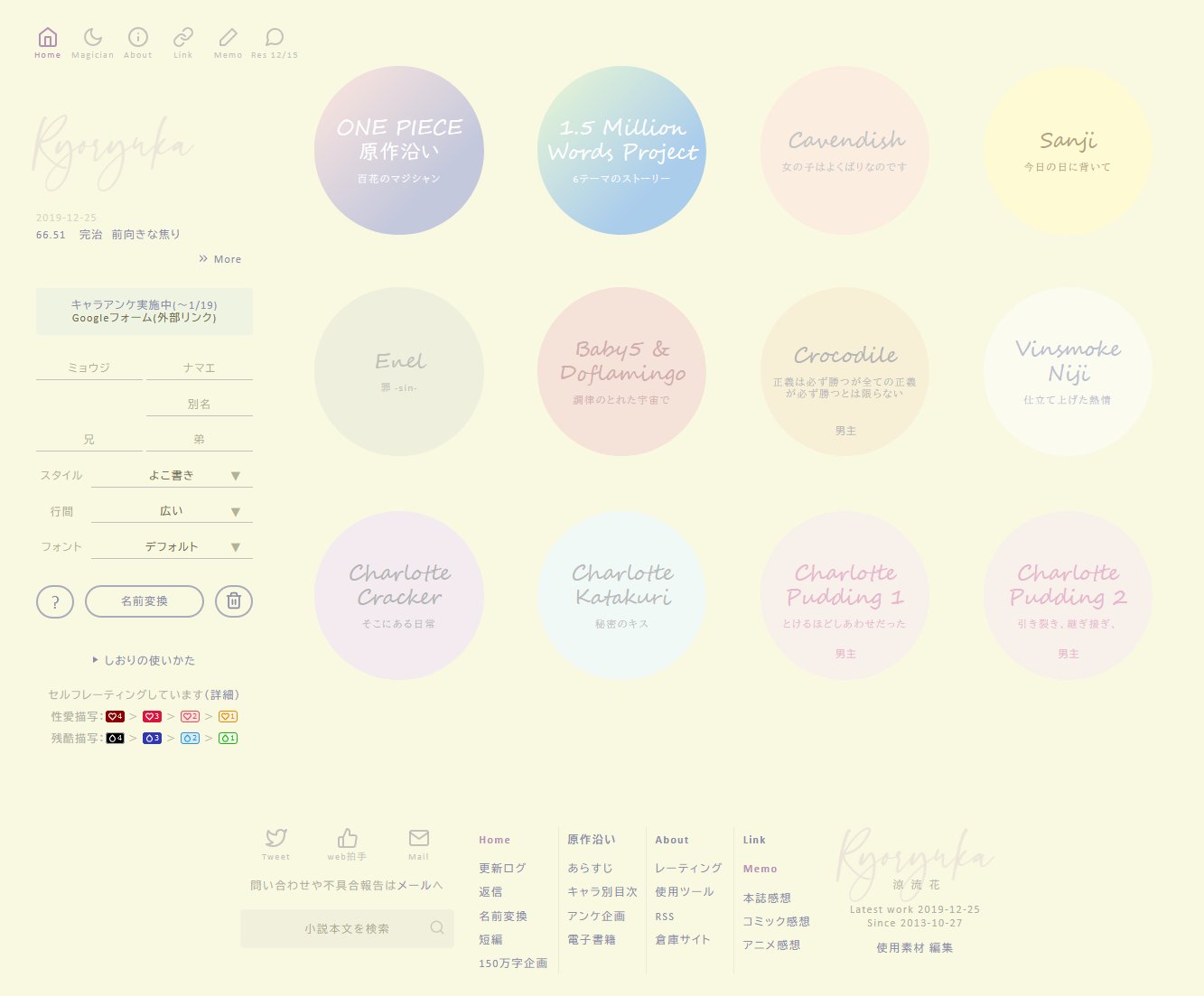Screen dimensions: 1204x996
Task: Open アニメ感想 footer link
Action: click(771, 945)
